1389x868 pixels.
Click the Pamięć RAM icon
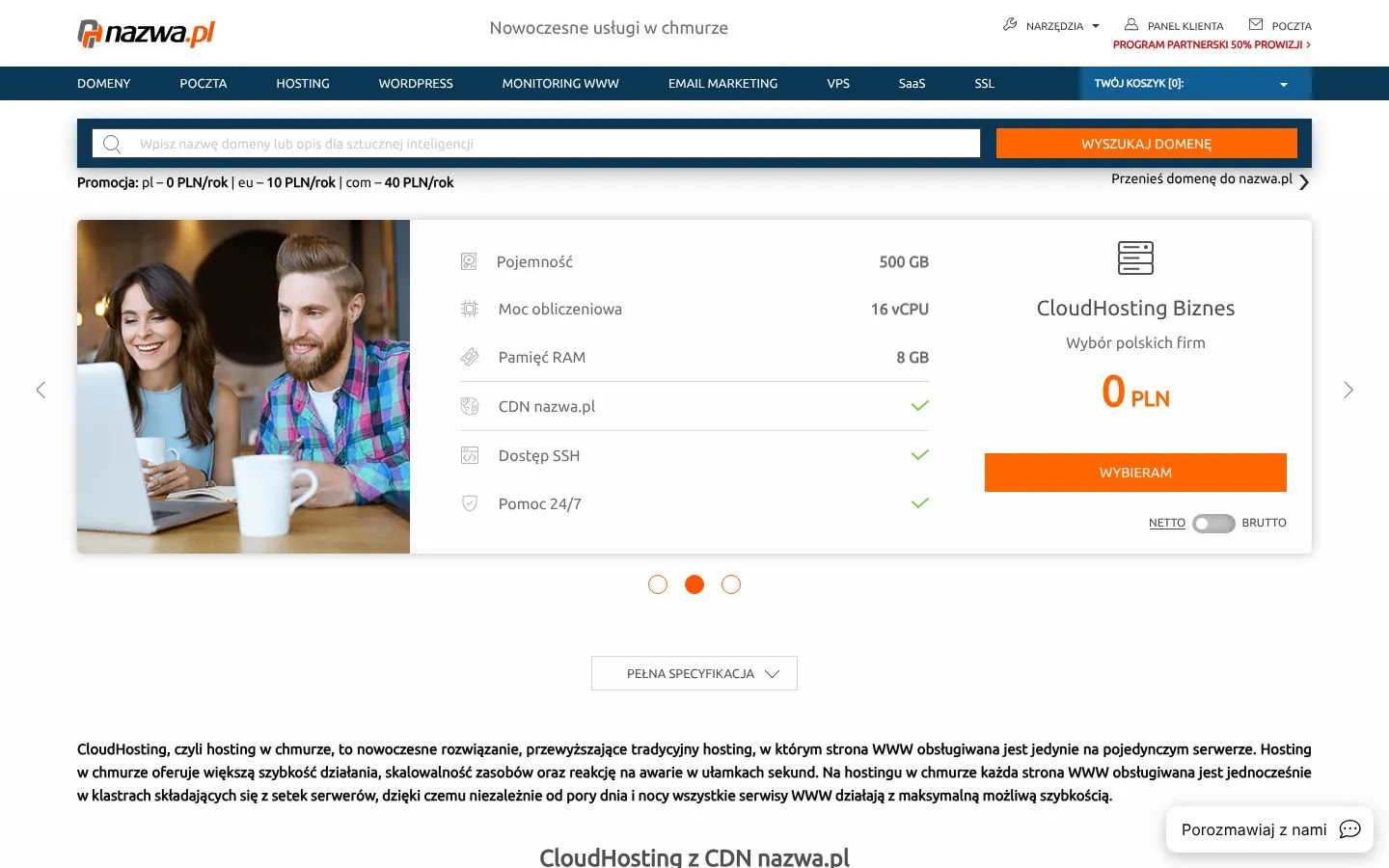470,357
